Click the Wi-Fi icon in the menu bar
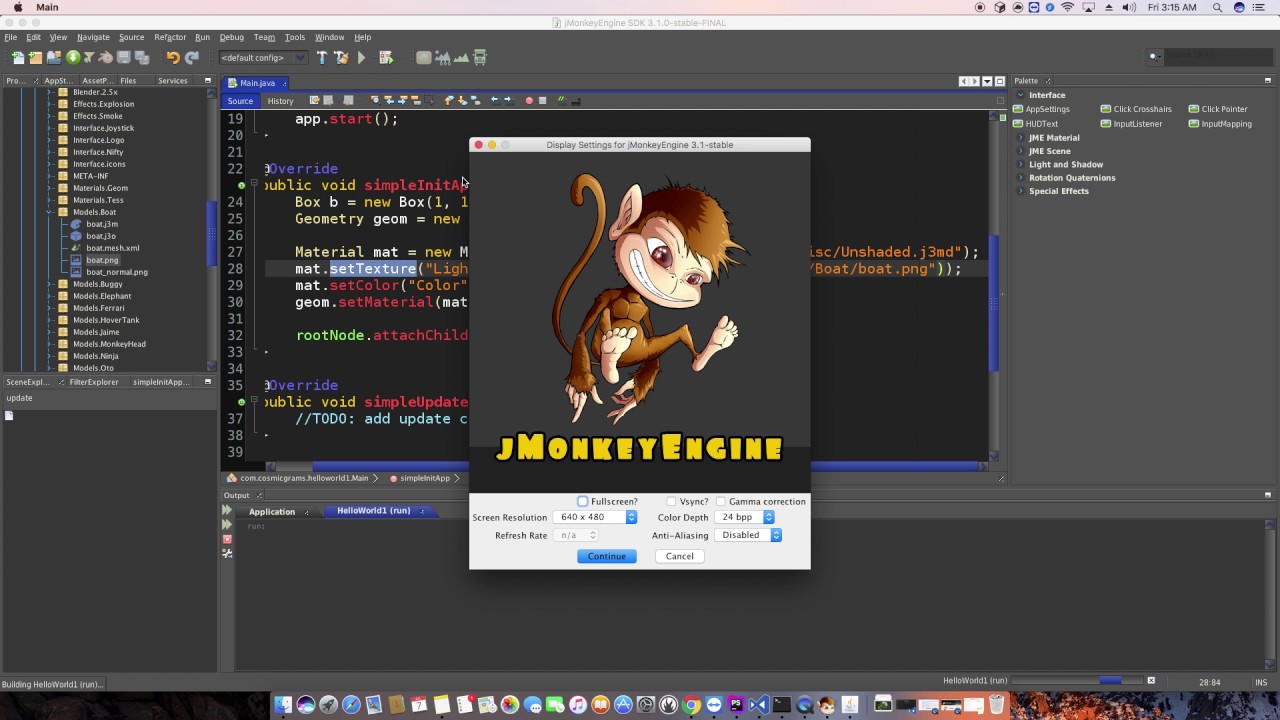Viewport: 1280px width, 720px height. [x=1067, y=7]
